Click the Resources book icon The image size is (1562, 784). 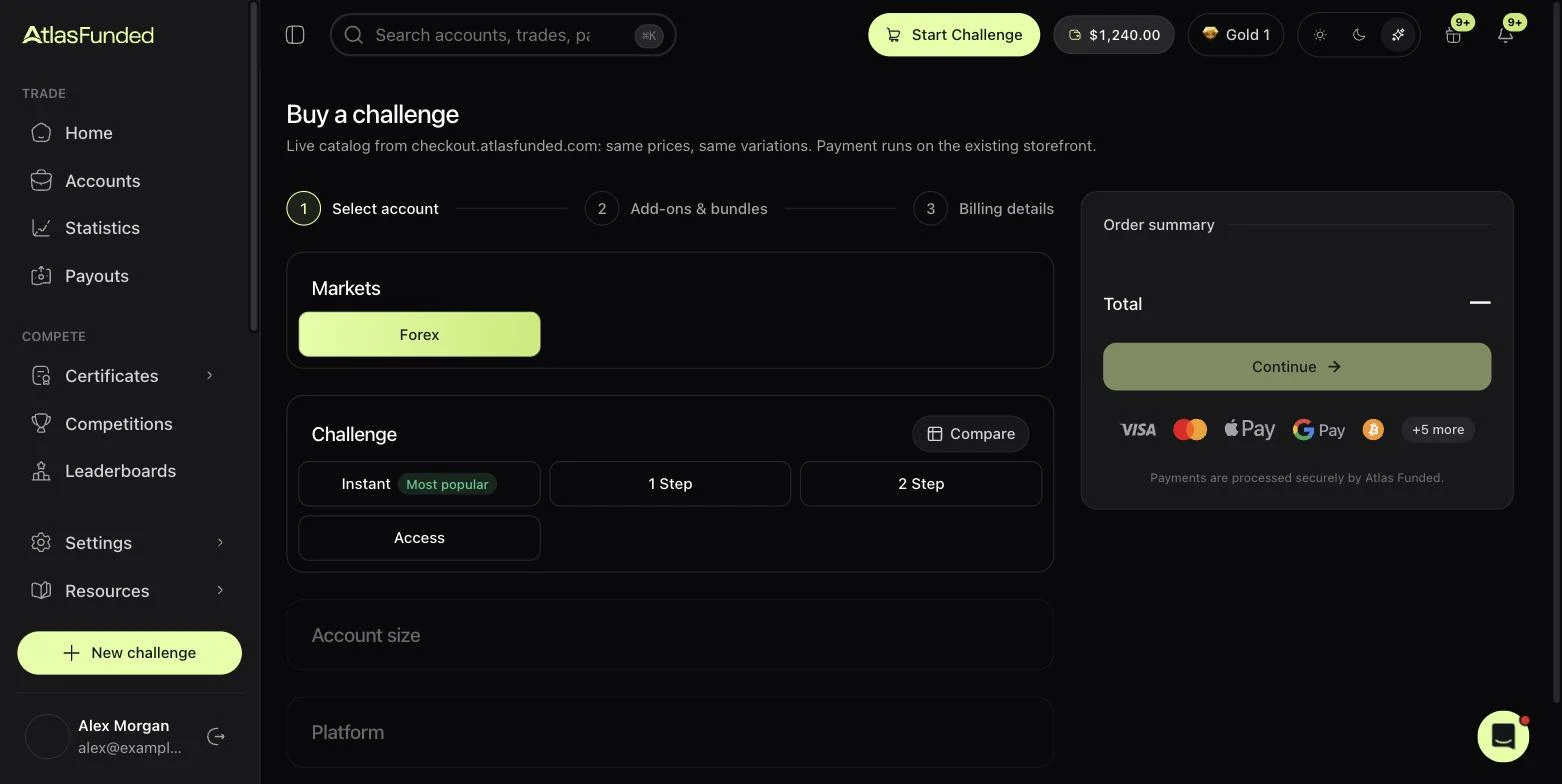point(41,591)
